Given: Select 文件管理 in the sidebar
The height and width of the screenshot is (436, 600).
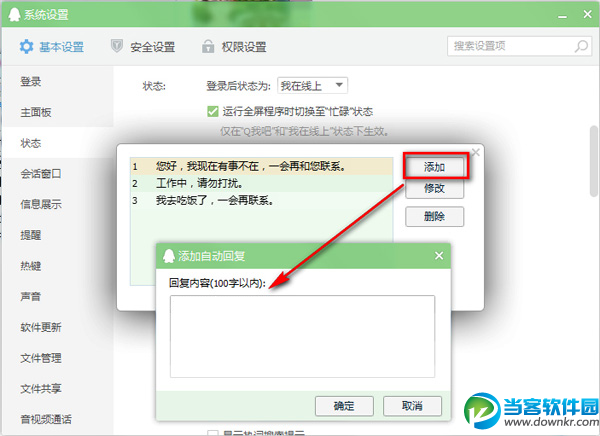Looking at the screenshot, I should tap(41, 358).
